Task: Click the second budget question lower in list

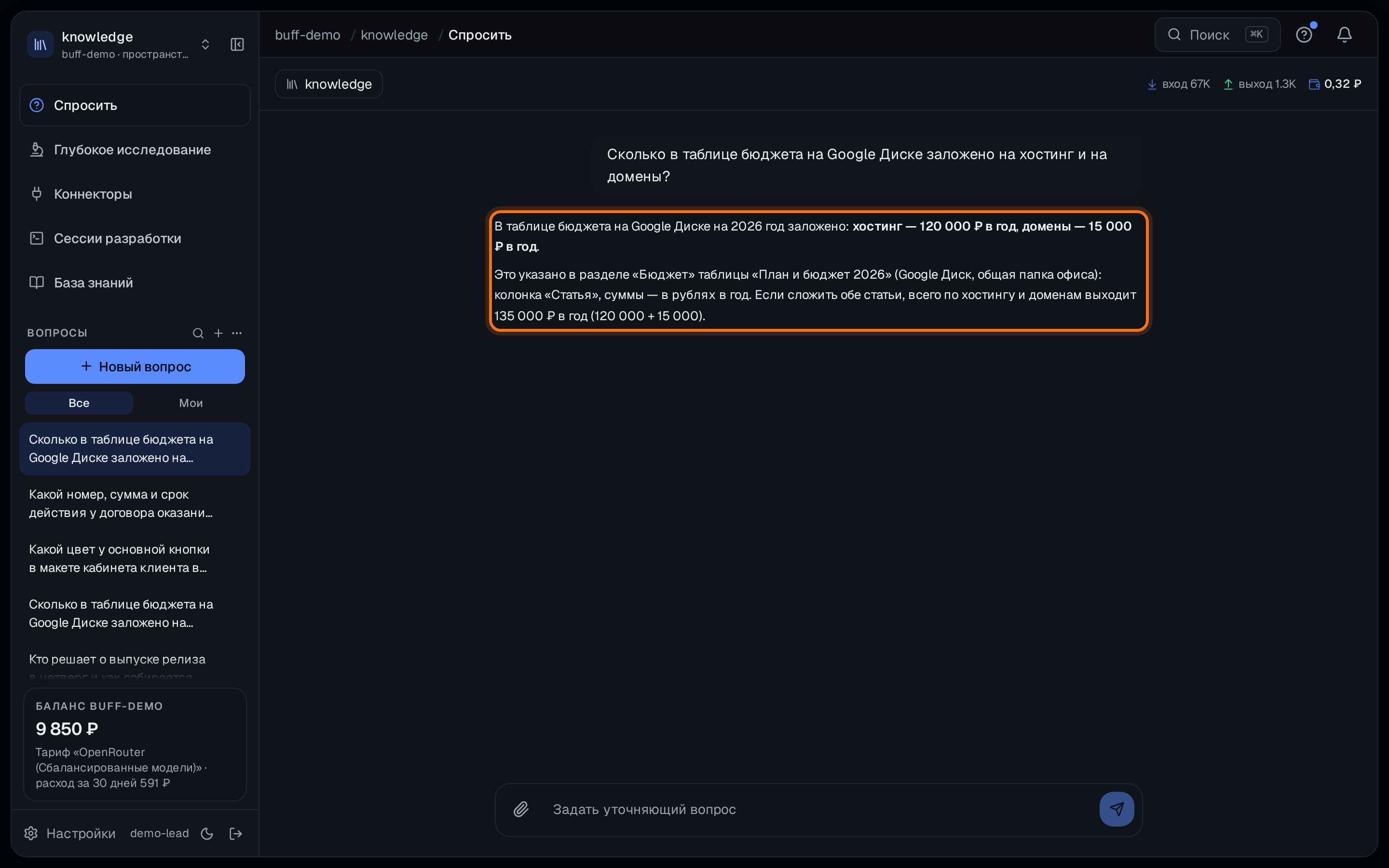Action: click(x=135, y=614)
